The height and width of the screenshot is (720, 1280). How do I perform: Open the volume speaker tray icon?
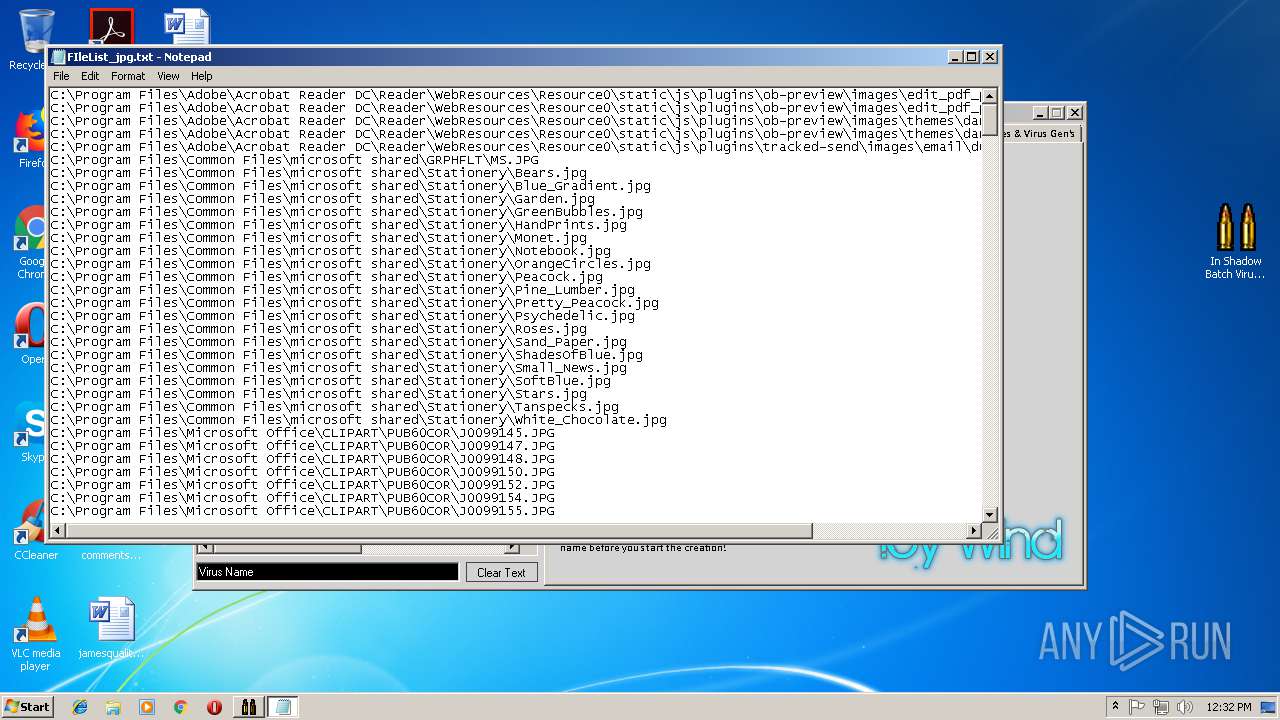pyautogui.click(x=1185, y=707)
